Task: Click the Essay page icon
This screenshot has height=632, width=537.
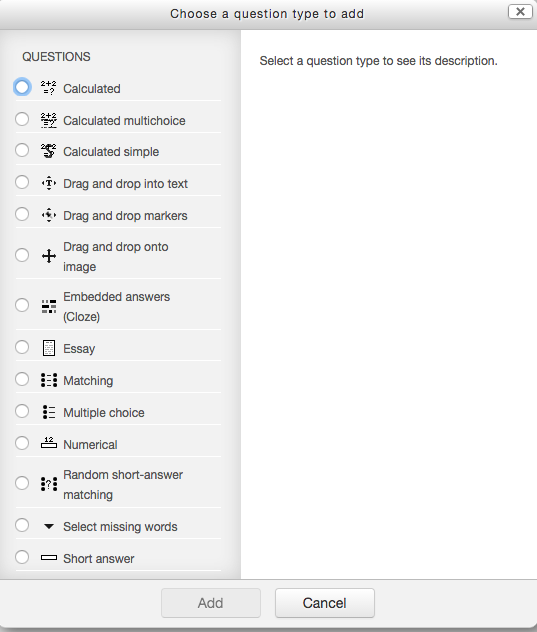Action: click(49, 348)
